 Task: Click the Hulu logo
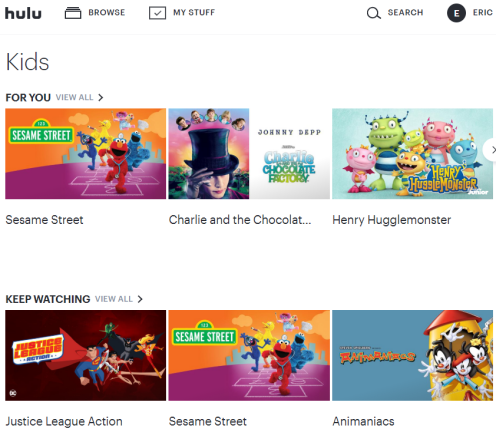[23, 13]
